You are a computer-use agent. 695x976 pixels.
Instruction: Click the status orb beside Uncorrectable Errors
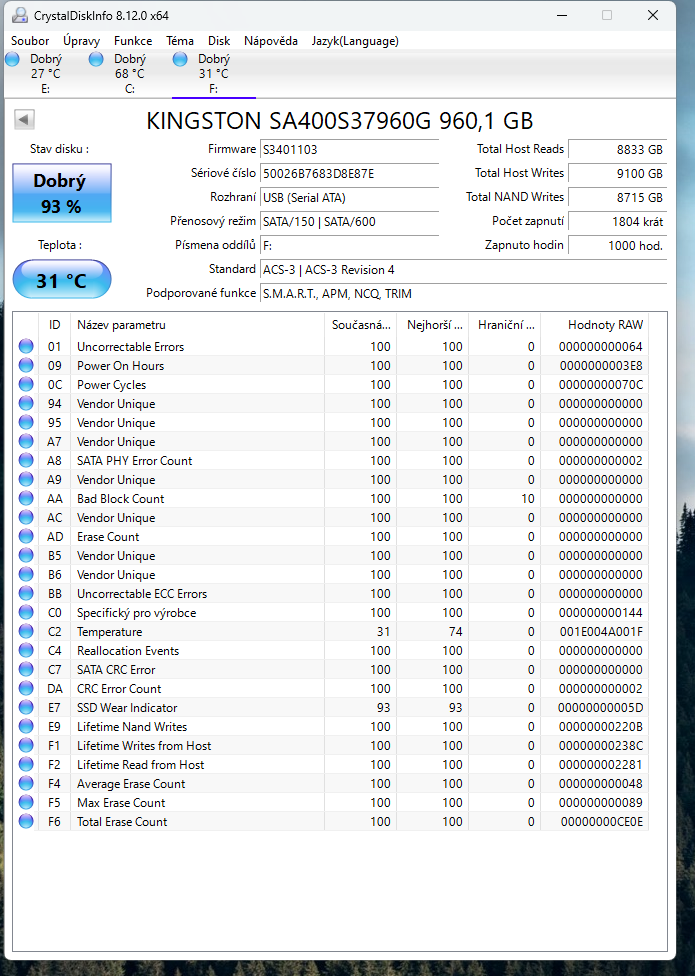[26, 347]
